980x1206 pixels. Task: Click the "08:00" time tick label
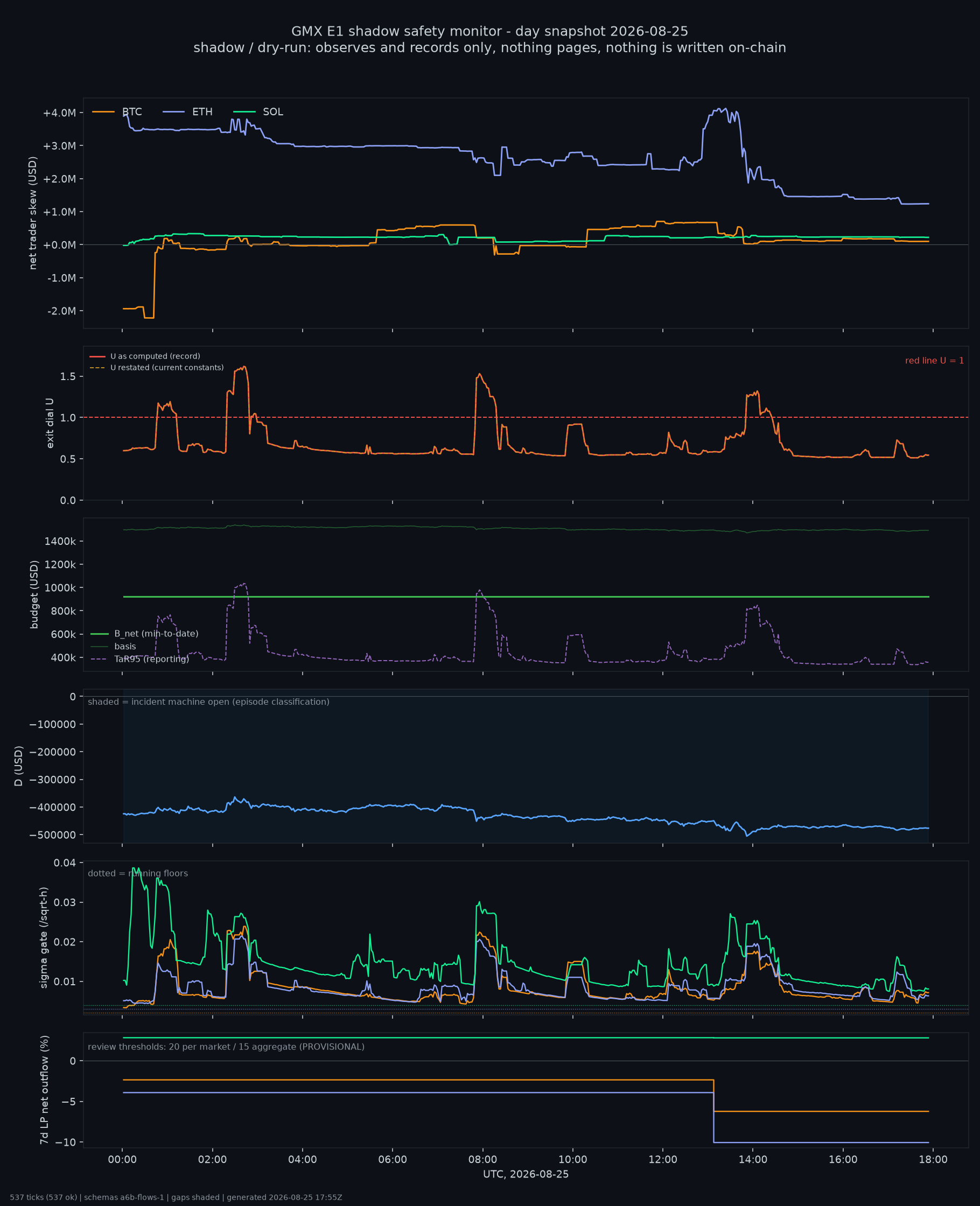coord(482,1160)
